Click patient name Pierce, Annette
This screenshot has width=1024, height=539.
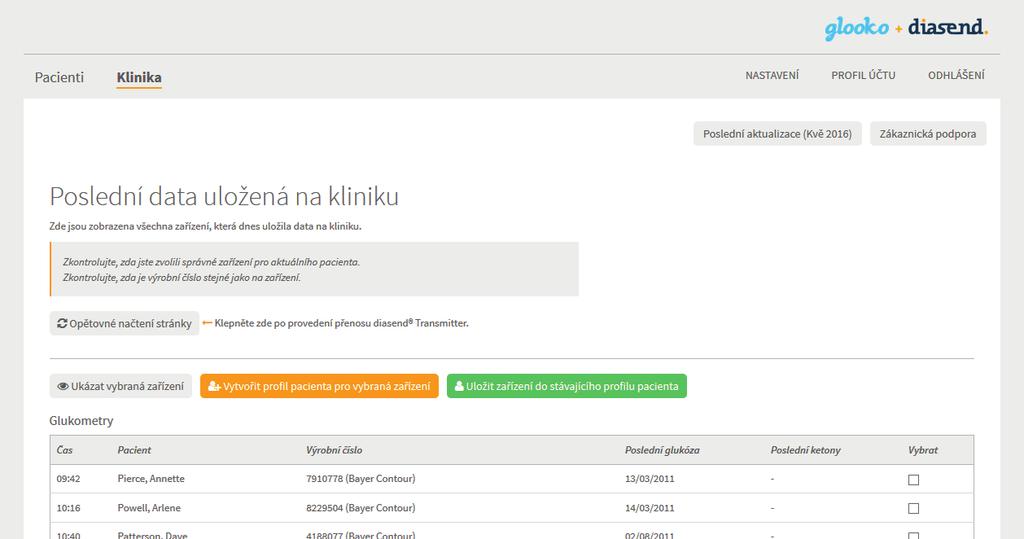151,479
